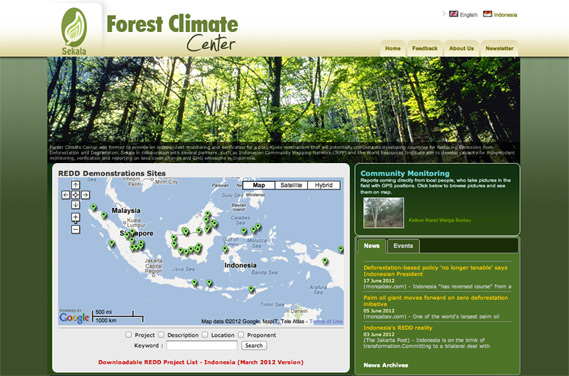Read the Deforestation-based policy 'no longer tenable' article

point(435,271)
